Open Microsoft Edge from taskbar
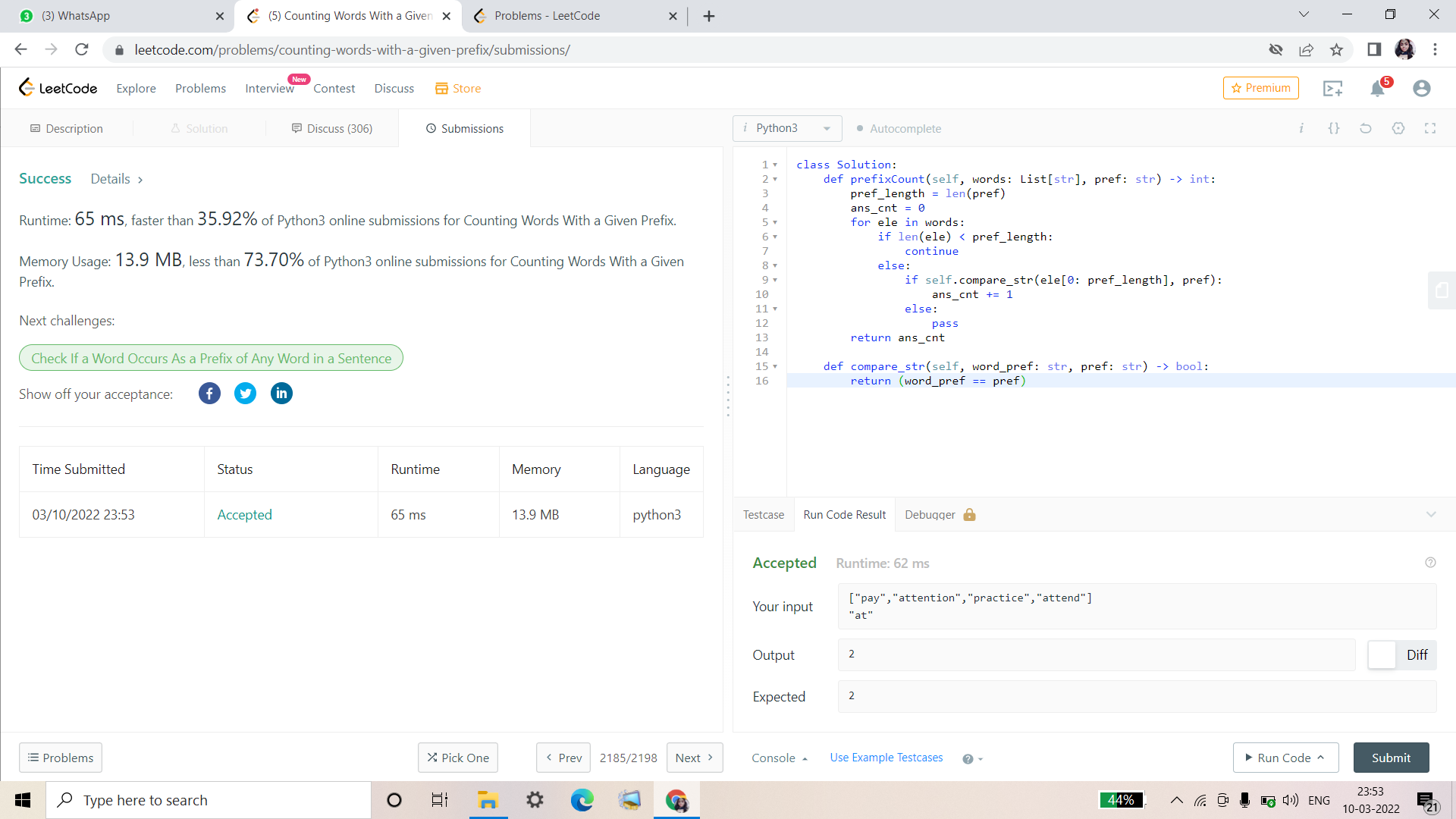The image size is (1456, 819). click(582, 800)
